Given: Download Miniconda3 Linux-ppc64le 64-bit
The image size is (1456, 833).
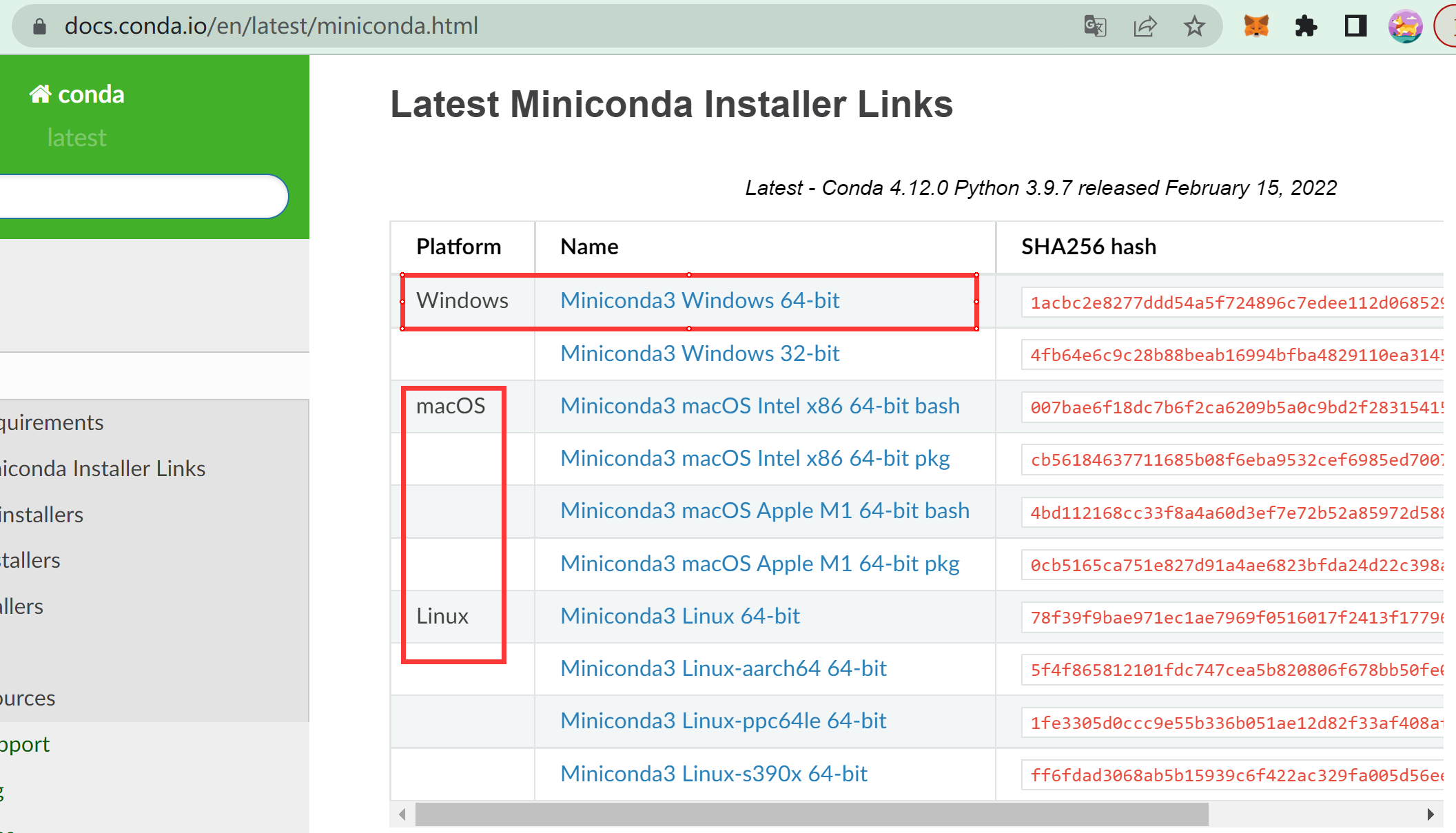Looking at the screenshot, I should [724, 721].
